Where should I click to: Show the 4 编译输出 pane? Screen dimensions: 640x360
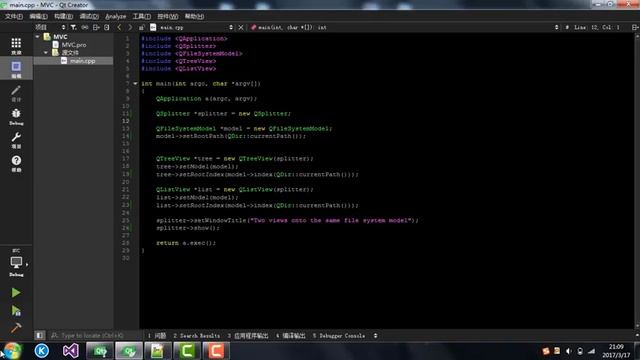point(291,336)
